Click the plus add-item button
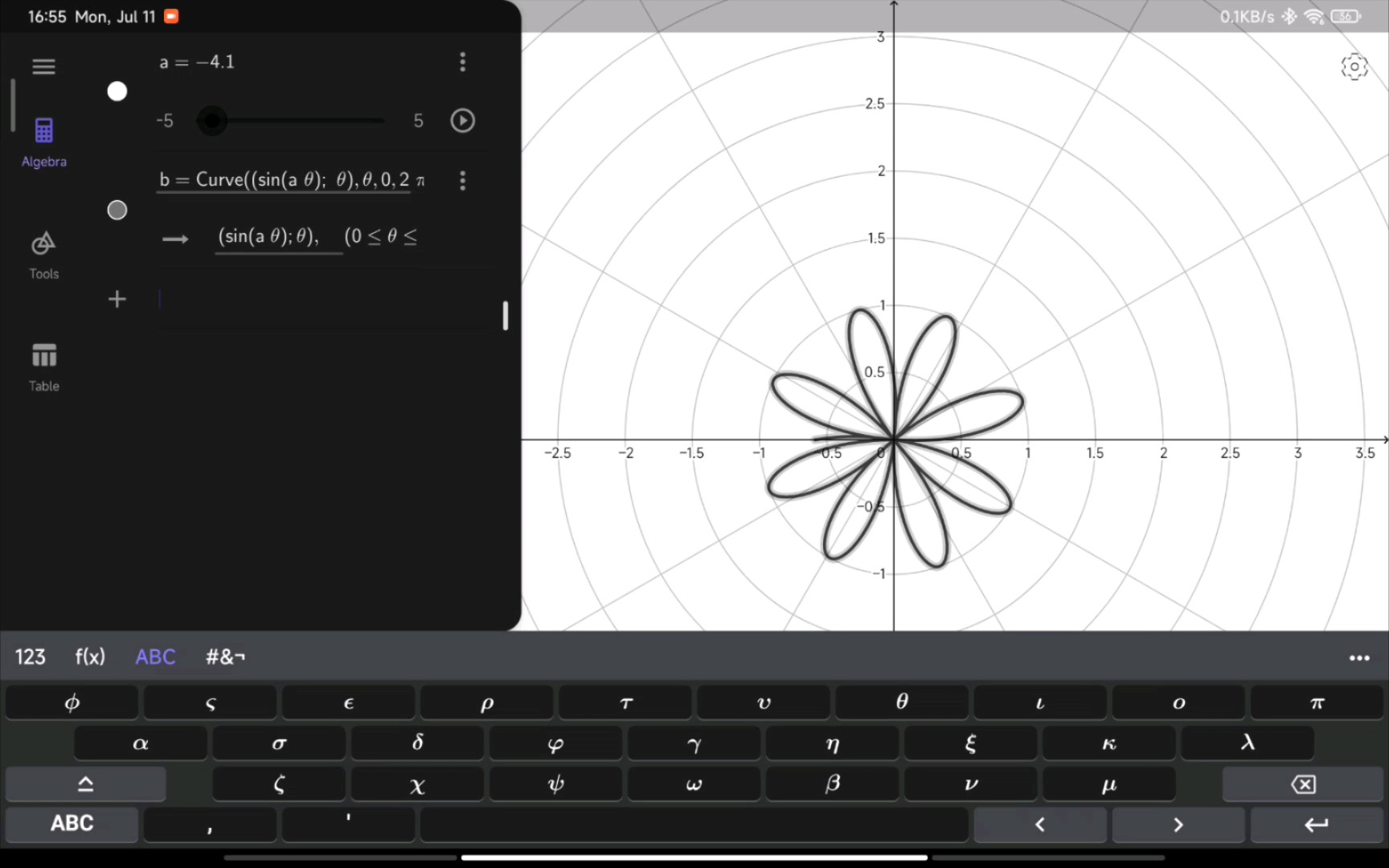 click(117, 299)
